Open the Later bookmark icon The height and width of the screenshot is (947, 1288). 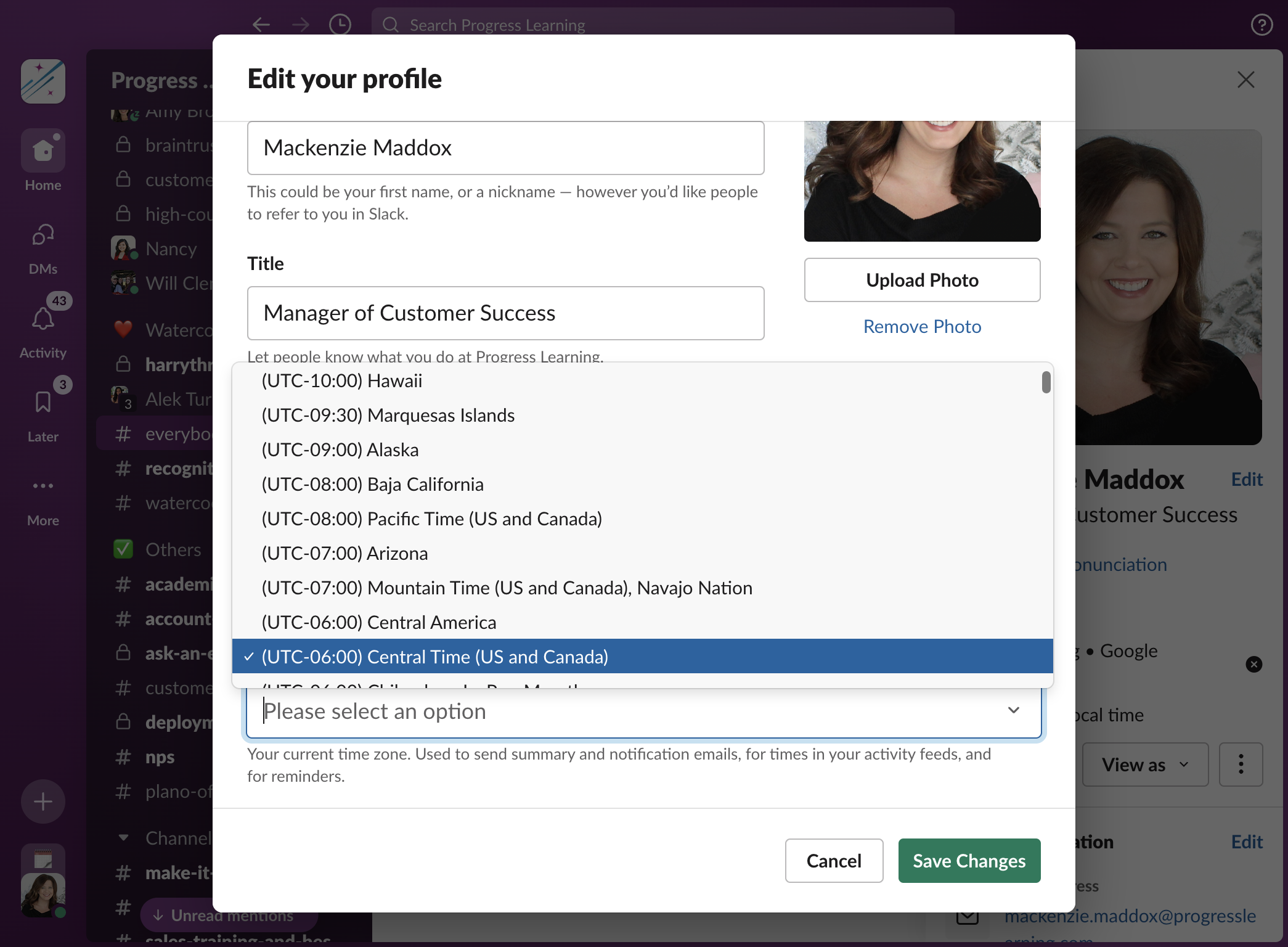[x=43, y=402]
